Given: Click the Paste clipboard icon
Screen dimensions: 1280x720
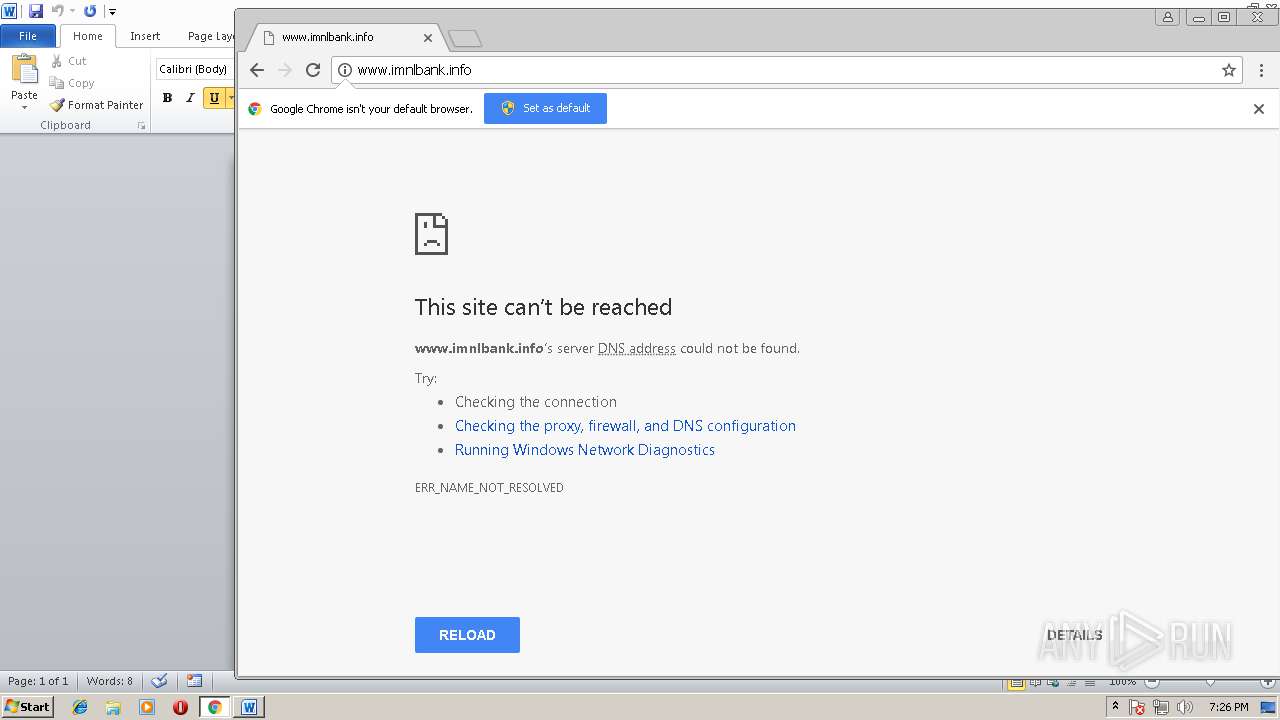Looking at the screenshot, I should click(x=24, y=70).
